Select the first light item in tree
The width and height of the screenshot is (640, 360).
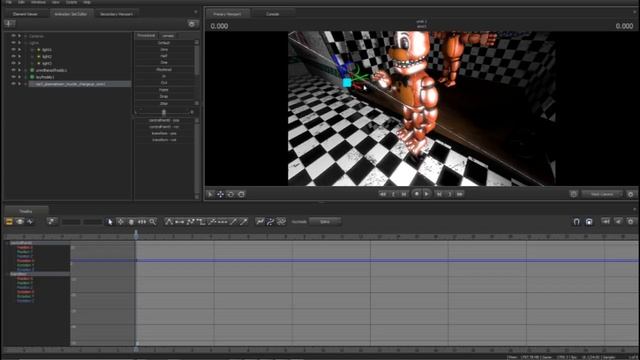[47, 50]
